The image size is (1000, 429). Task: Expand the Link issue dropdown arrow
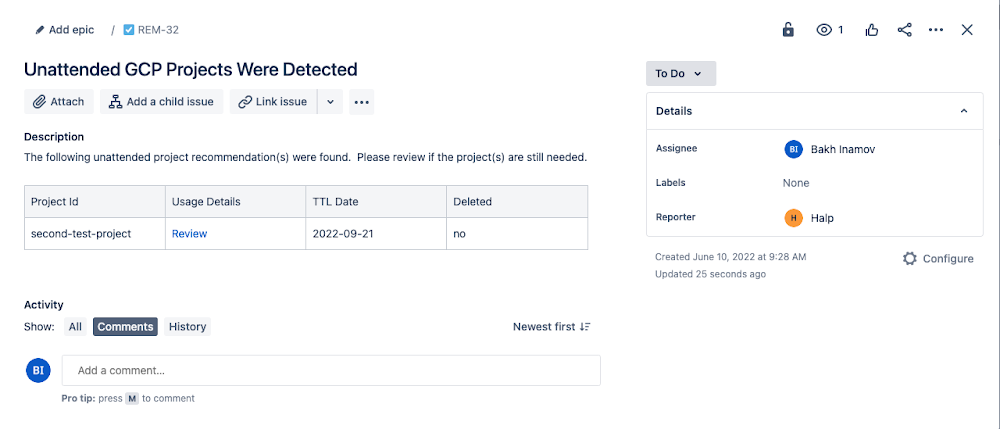[x=330, y=102]
